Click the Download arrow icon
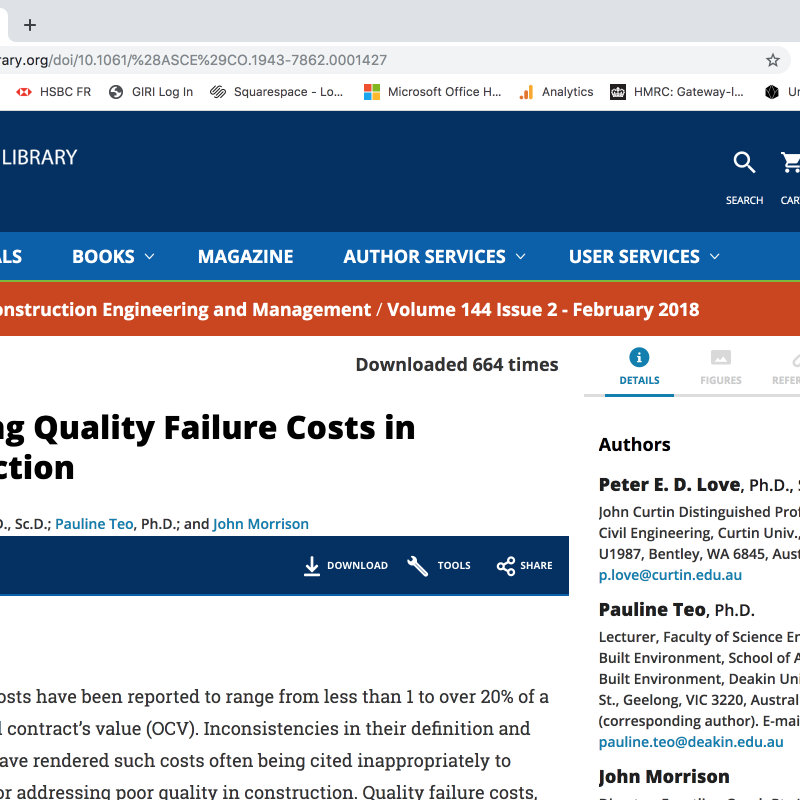 [x=312, y=566]
